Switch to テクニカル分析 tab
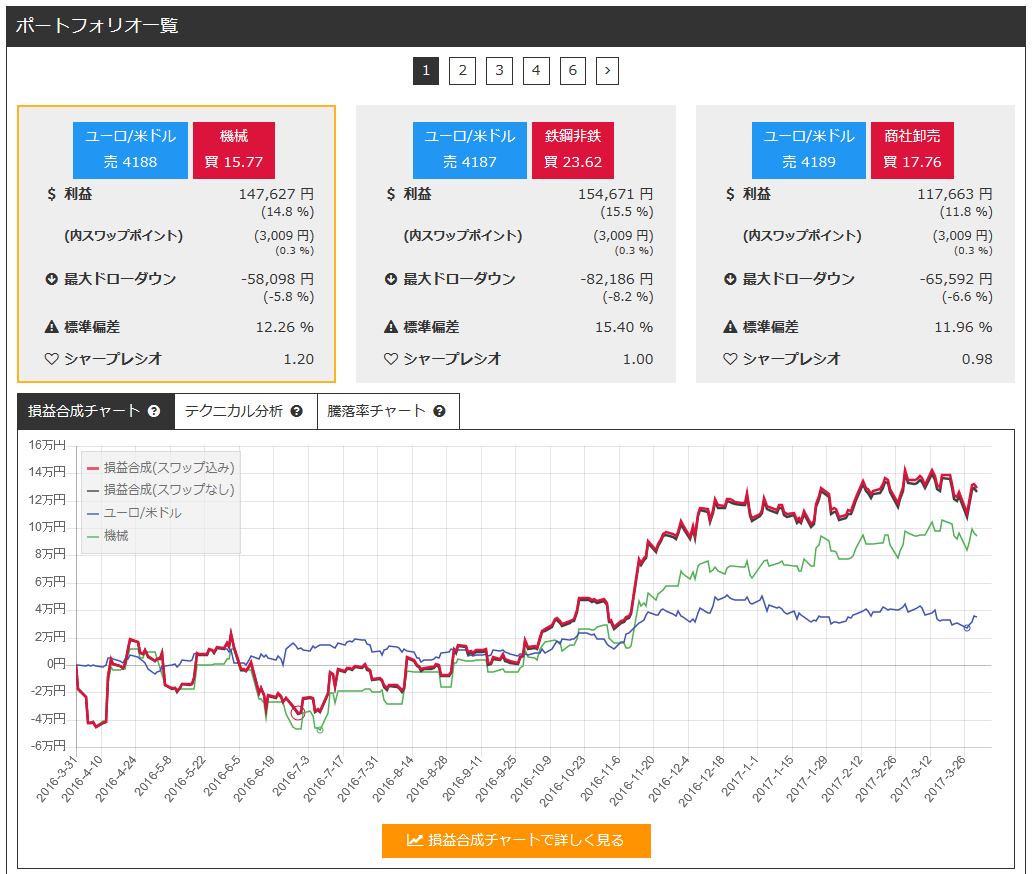The height and width of the screenshot is (874, 1032). (234, 411)
